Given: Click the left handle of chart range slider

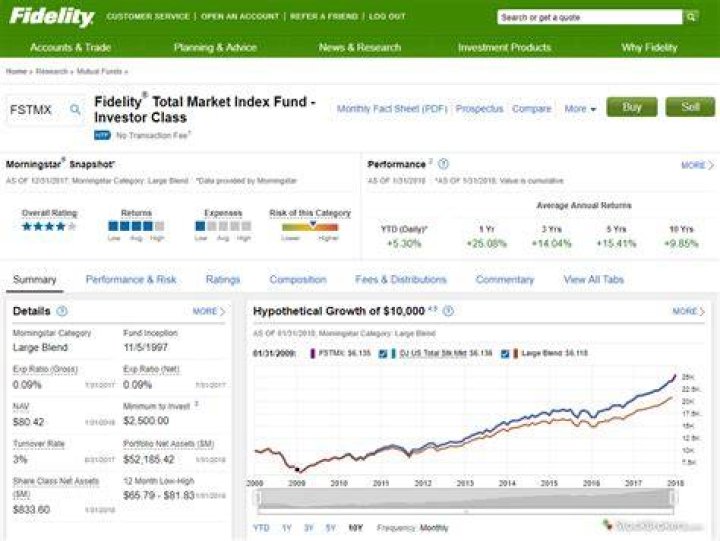Looking at the screenshot, I should coord(258,499).
